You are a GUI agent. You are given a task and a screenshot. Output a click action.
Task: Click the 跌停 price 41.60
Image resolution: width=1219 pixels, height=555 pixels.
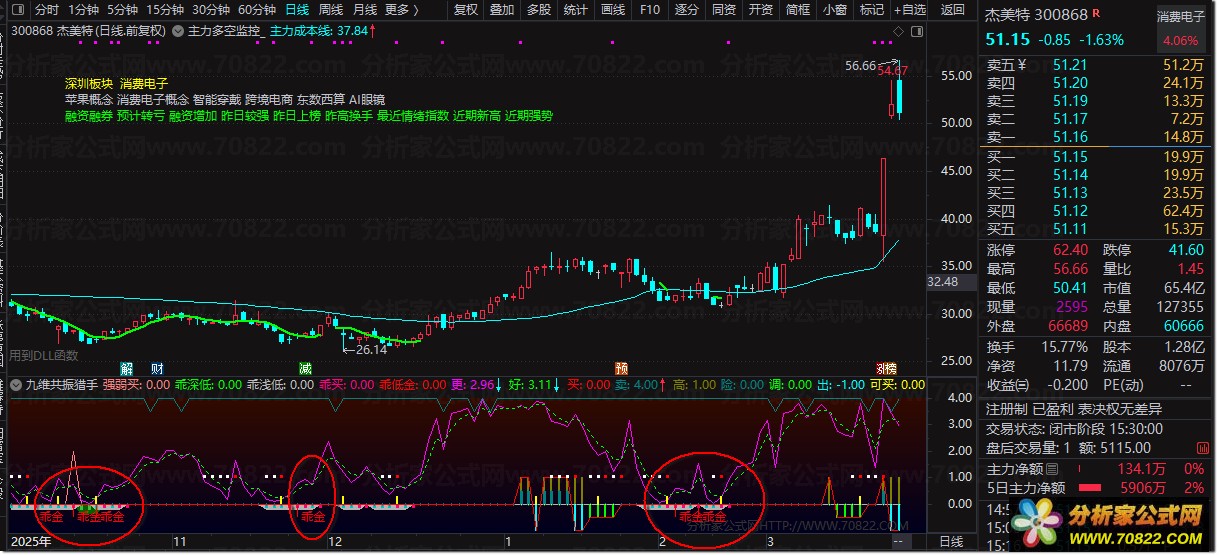[1185, 250]
